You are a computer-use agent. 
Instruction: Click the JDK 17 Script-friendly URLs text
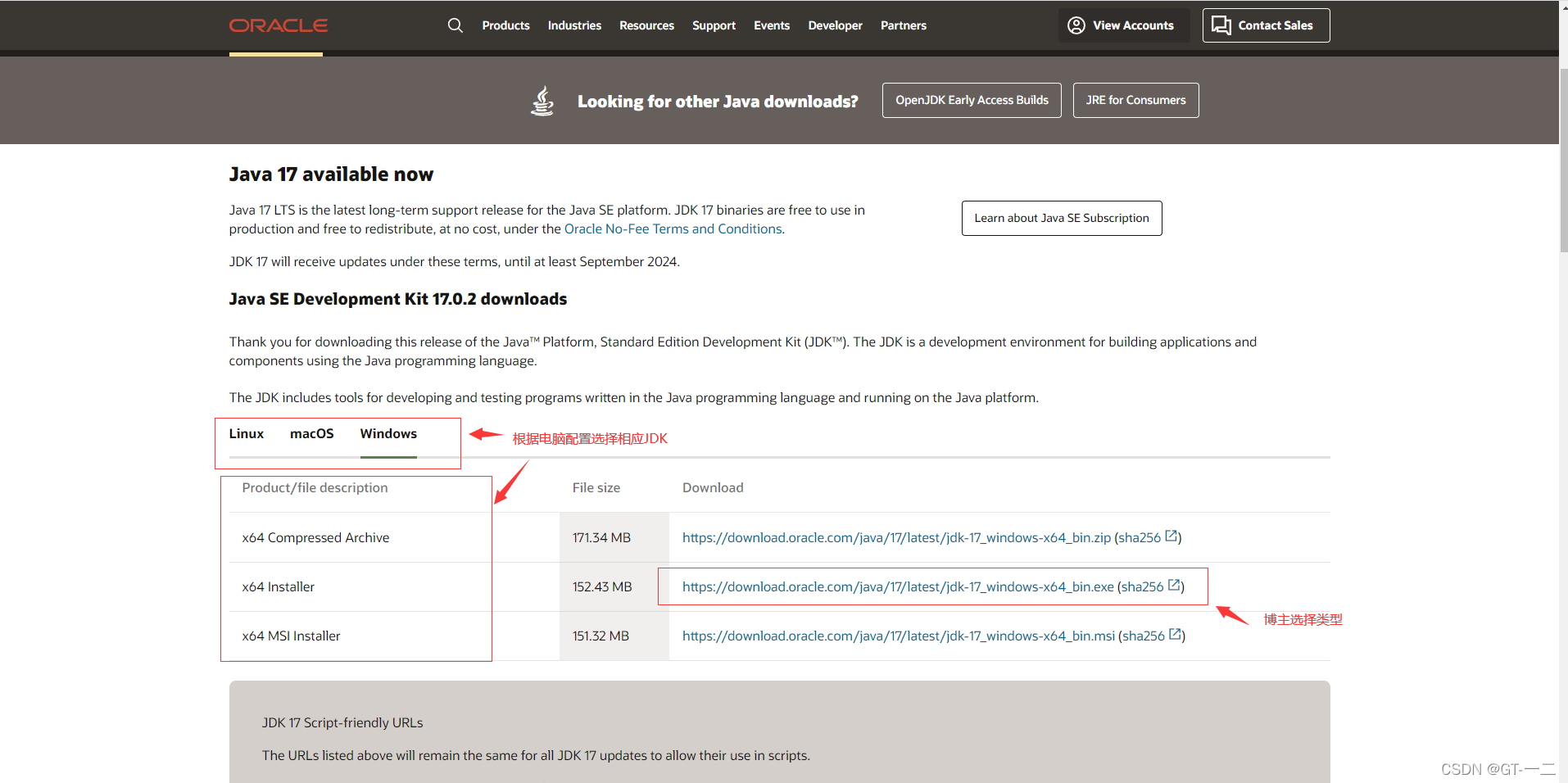tap(342, 722)
